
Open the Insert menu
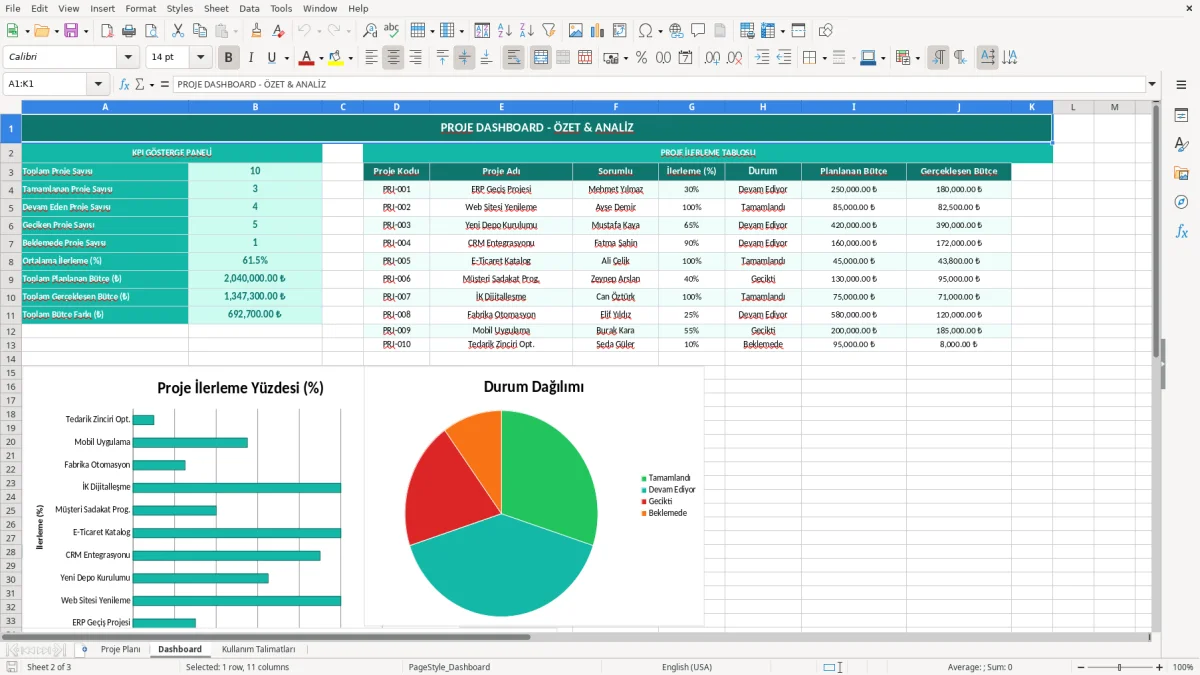102,8
